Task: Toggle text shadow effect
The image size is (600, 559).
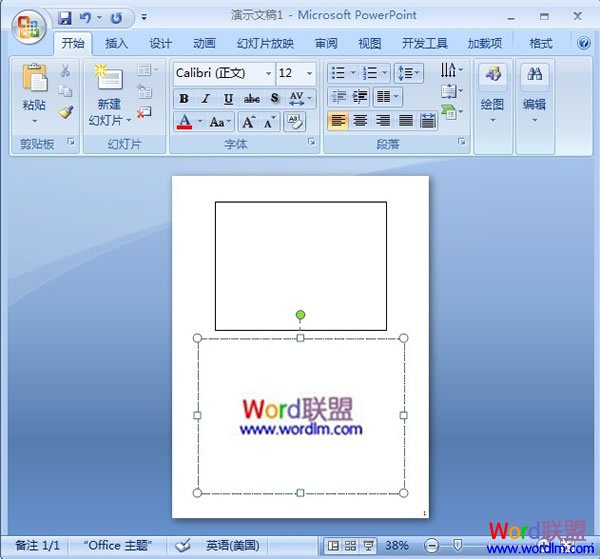Action: point(274,99)
